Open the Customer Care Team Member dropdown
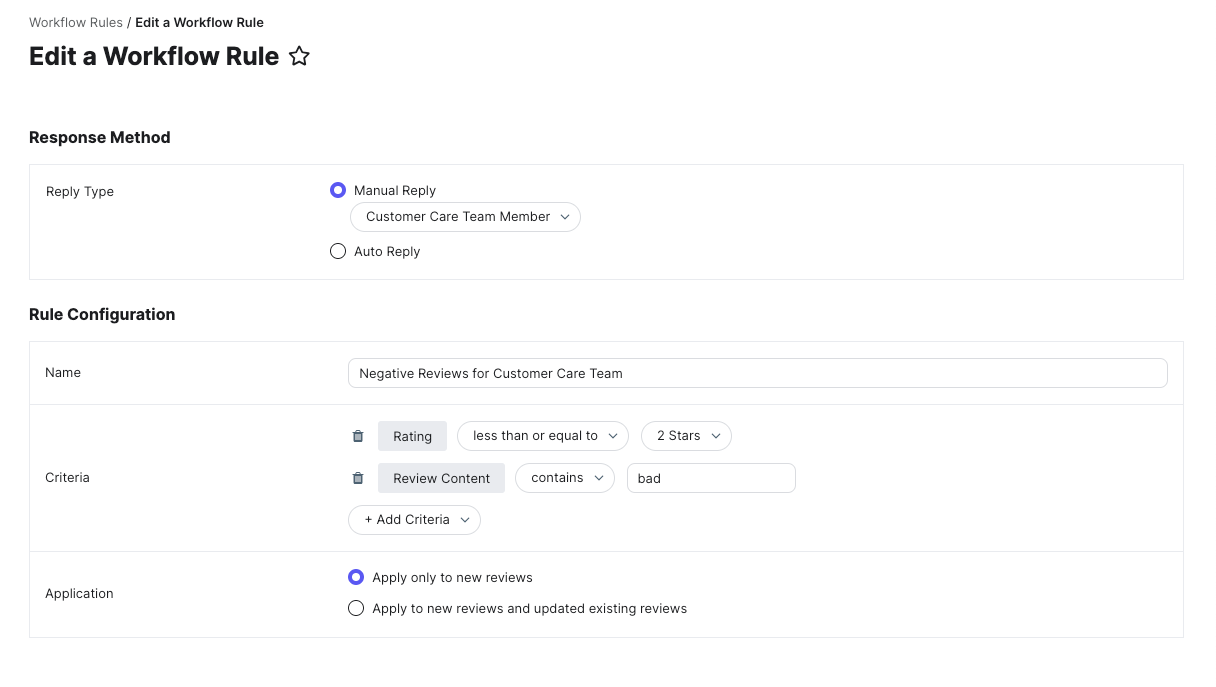Screen dimensions: 1216x687 point(465,217)
